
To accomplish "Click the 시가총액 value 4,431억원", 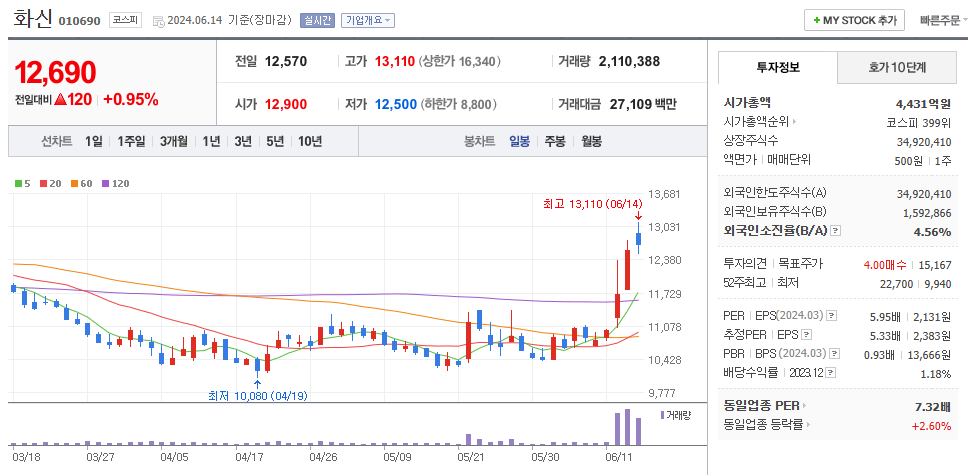I will [923, 104].
